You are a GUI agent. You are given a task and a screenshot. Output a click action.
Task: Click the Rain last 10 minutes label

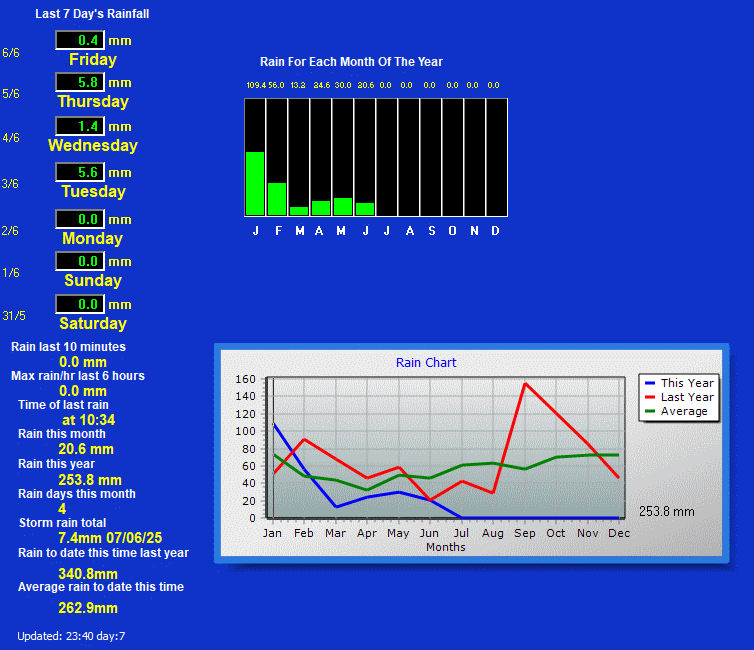click(x=68, y=347)
